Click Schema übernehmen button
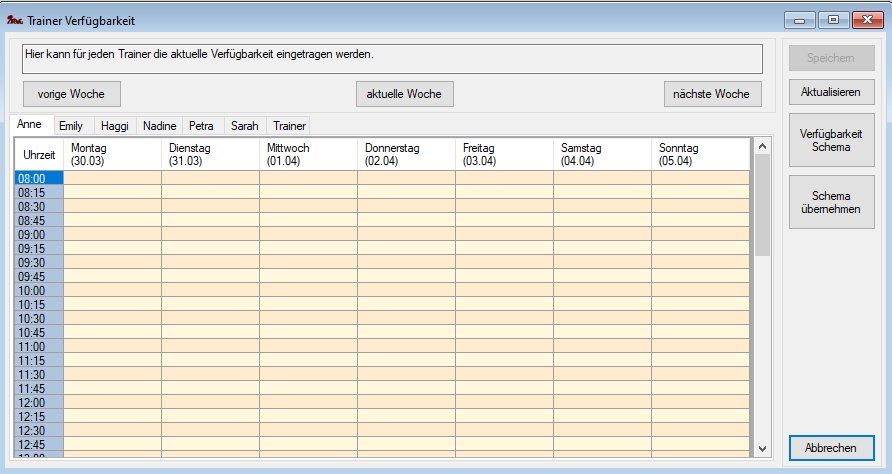The height and width of the screenshot is (474, 892). click(831, 203)
